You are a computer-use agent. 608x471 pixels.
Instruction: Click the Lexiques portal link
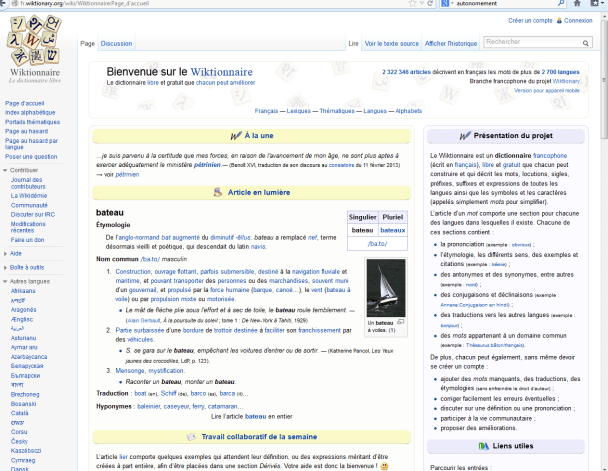click(x=299, y=111)
